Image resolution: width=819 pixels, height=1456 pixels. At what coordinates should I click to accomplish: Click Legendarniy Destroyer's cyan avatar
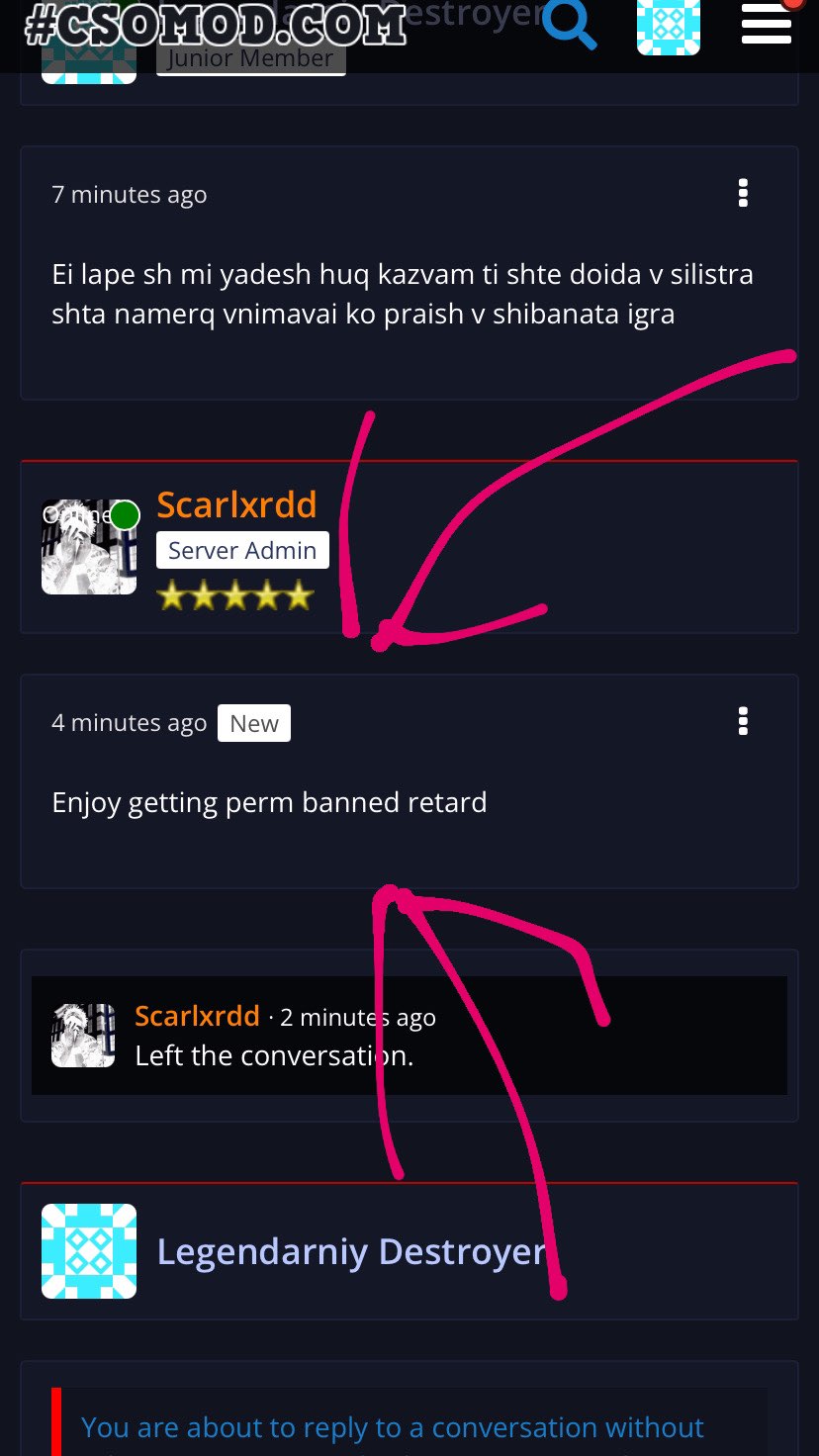pos(89,1251)
